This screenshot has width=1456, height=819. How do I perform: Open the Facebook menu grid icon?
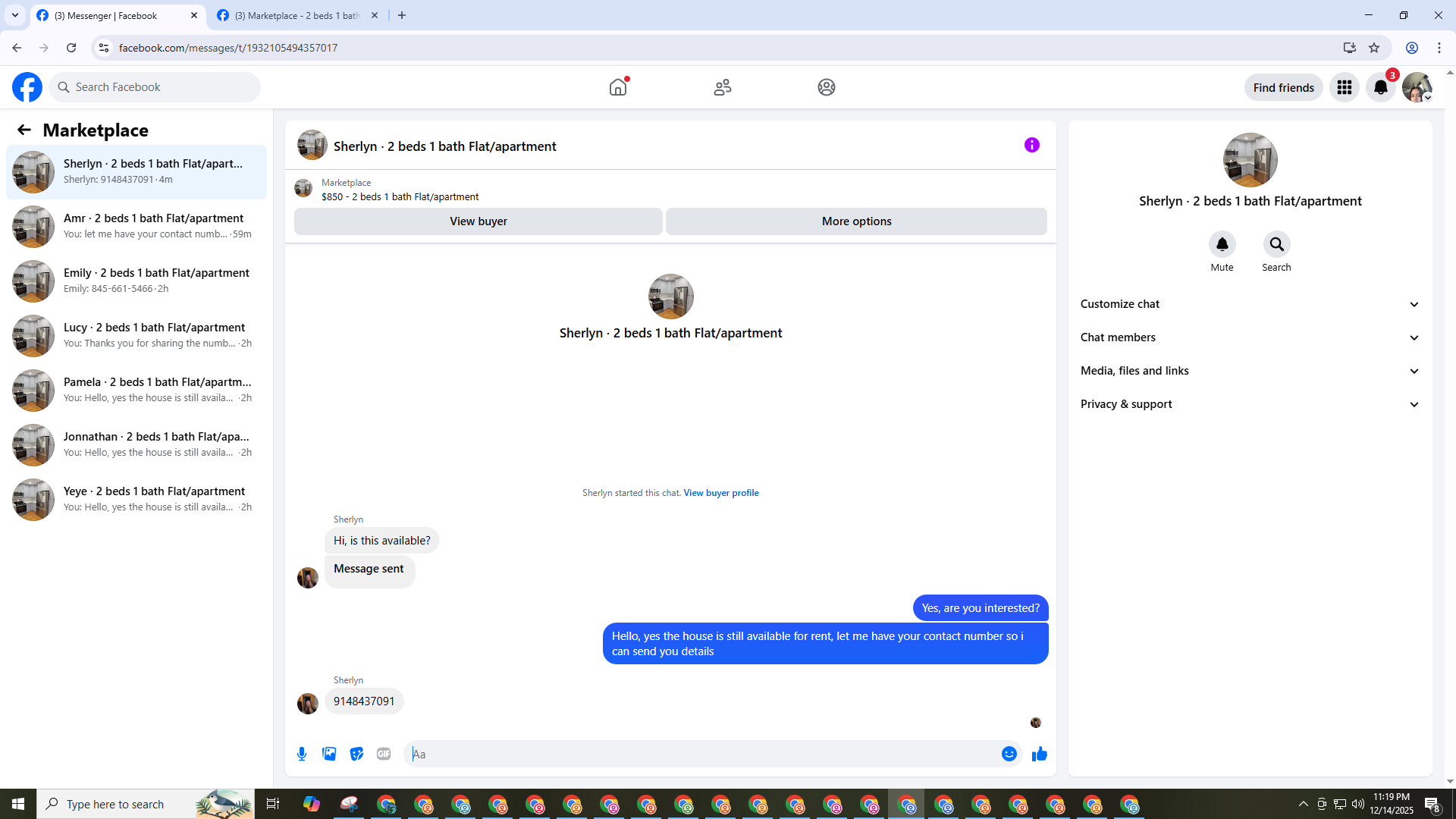(1344, 87)
